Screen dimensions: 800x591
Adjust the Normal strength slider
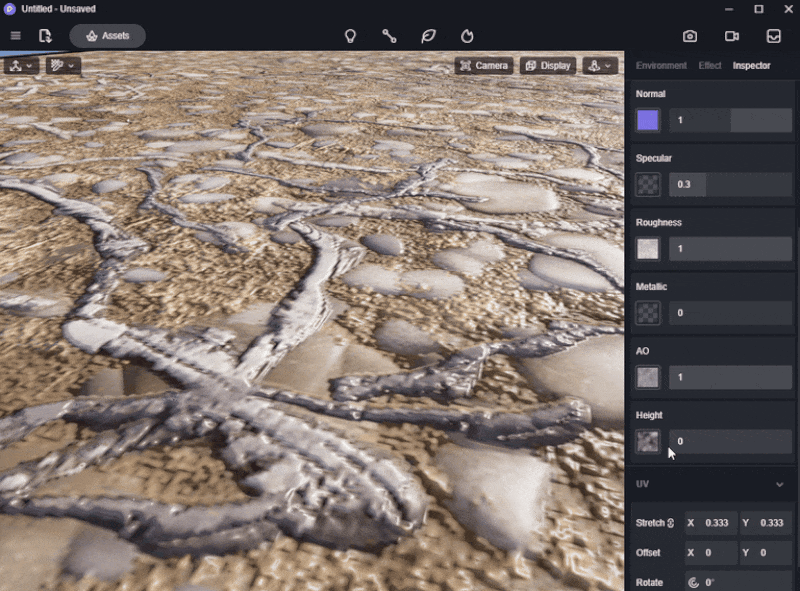(730, 120)
